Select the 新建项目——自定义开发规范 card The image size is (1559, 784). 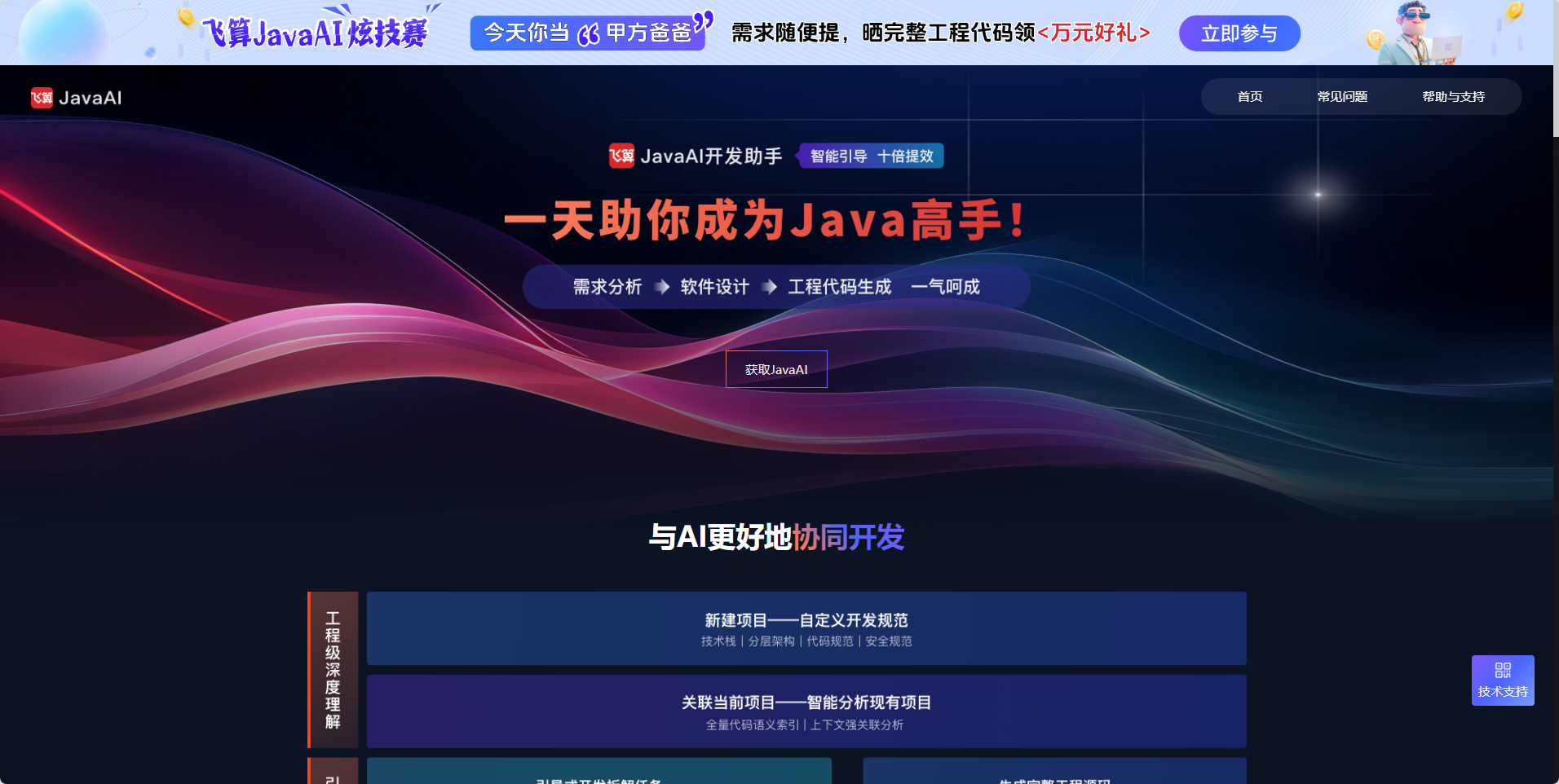(806, 628)
